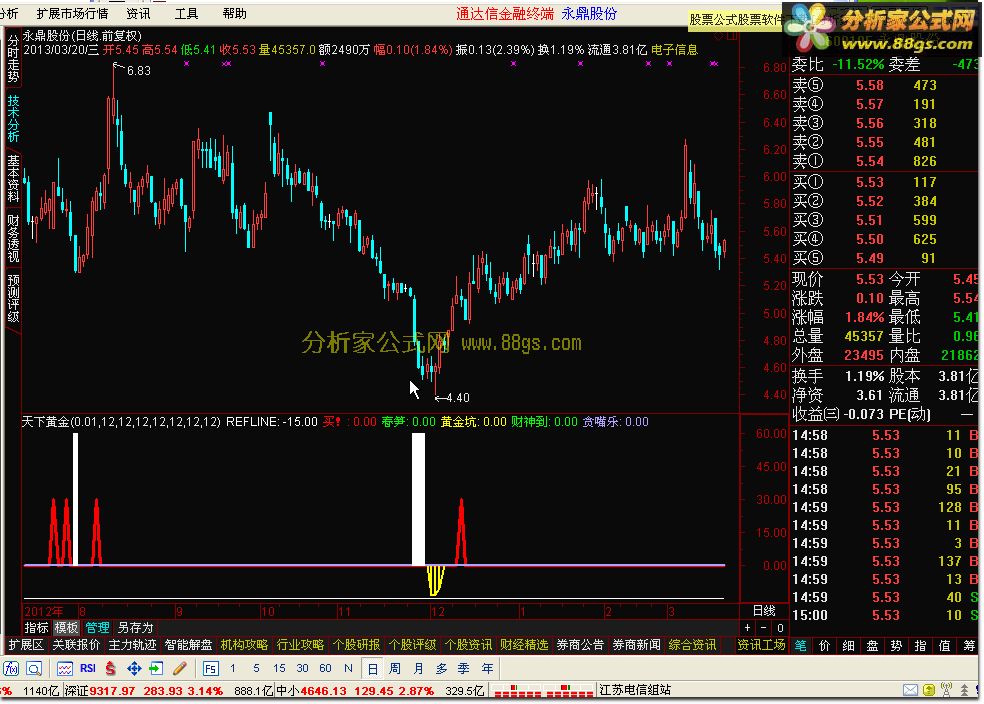Switch to 分时走势 sidebar tab
The height and width of the screenshot is (704, 984).
13,59
